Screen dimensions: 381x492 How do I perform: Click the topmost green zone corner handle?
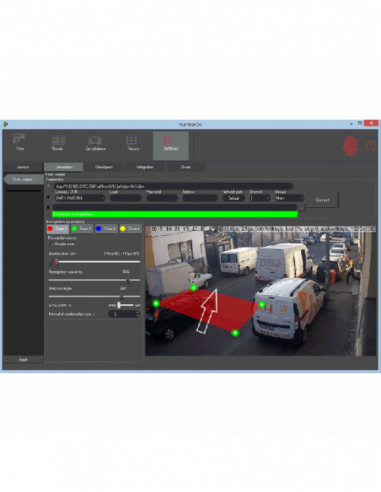click(194, 287)
